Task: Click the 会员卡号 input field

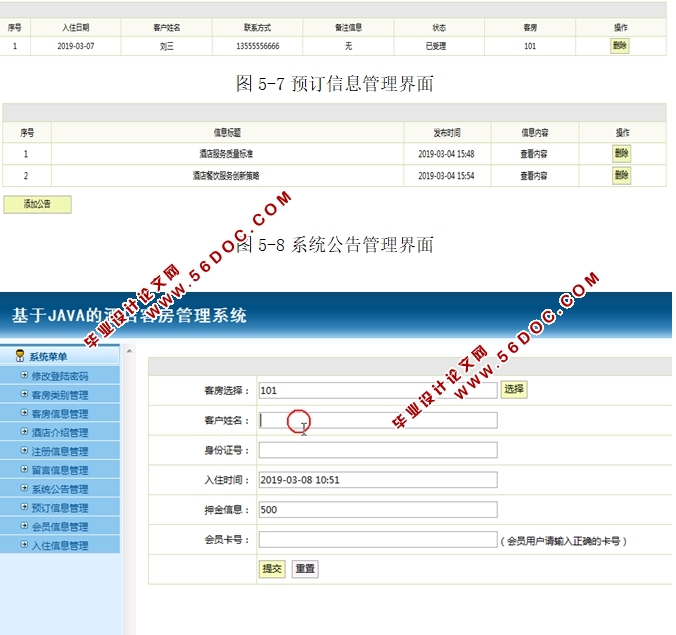Action: (x=378, y=539)
